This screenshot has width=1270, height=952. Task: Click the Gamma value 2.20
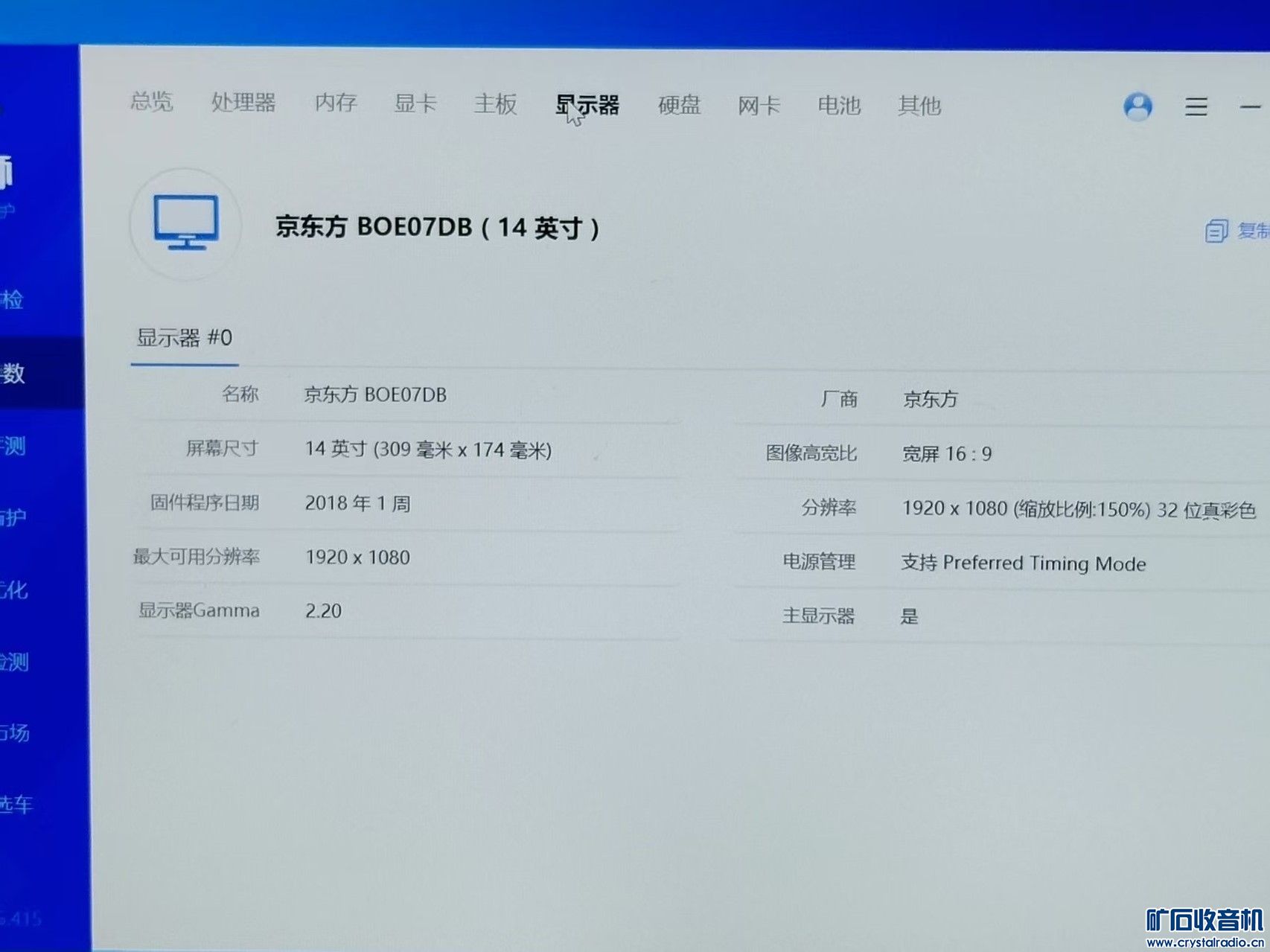pyautogui.click(x=323, y=611)
